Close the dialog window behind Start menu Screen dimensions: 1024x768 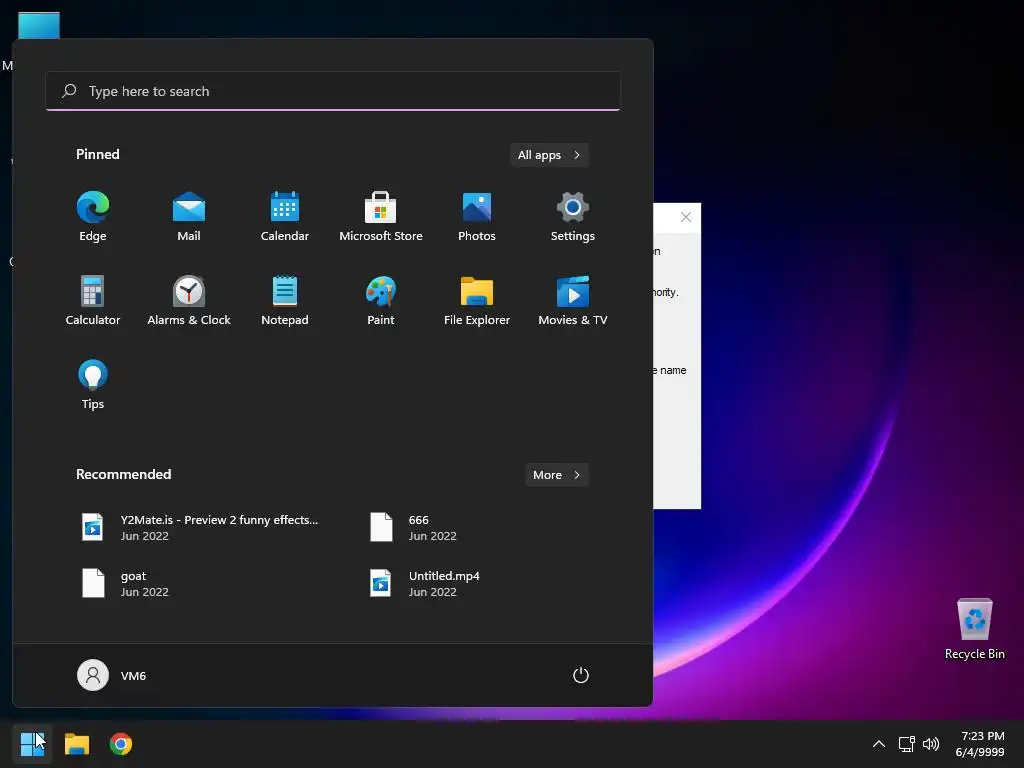(x=686, y=217)
